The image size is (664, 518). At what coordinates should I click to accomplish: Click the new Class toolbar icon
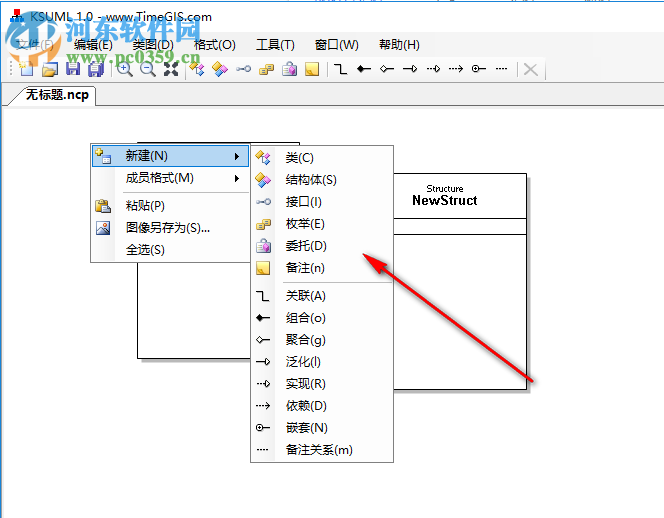(x=197, y=69)
